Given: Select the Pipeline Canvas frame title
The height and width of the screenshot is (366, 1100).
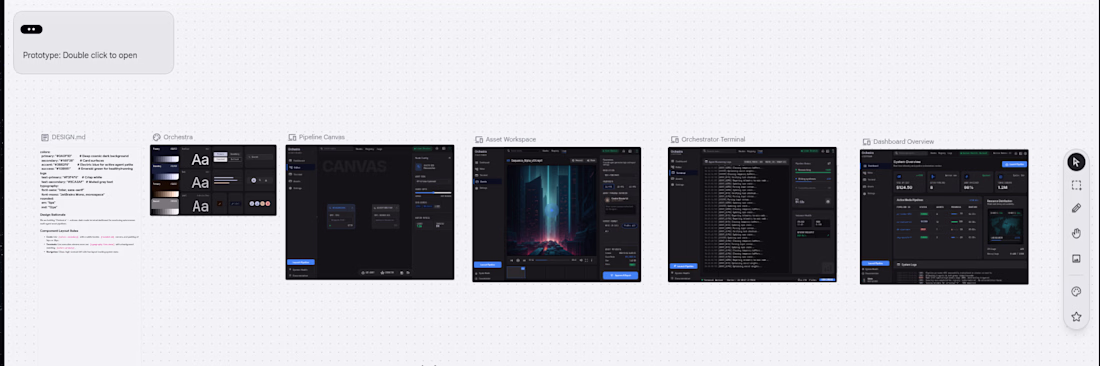Looking at the screenshot, I should click(x=323, y=137).
